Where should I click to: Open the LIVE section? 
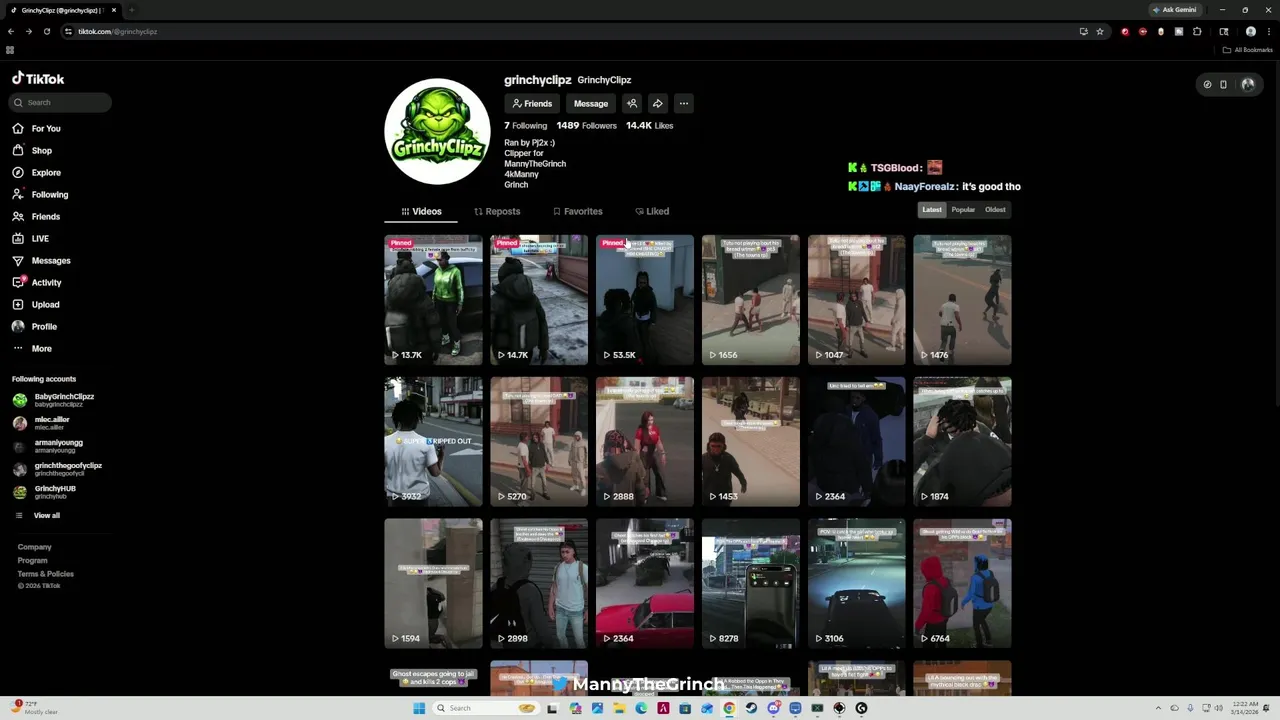click(x=31, y=238)
